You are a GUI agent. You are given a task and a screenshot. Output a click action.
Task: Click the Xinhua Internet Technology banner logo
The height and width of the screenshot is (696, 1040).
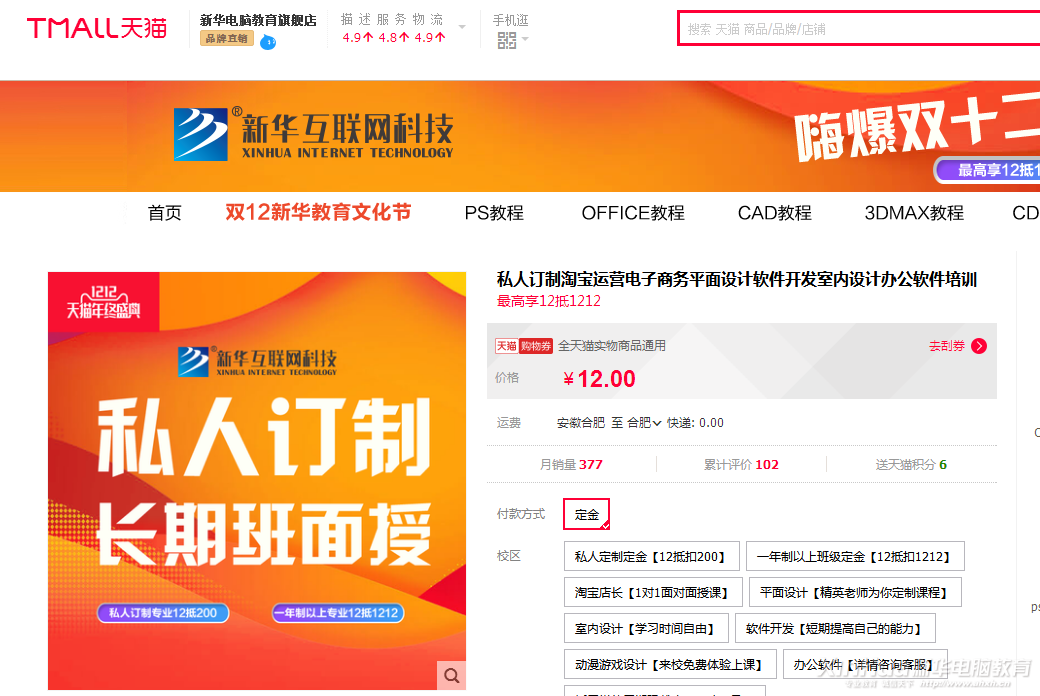point(313,134)
